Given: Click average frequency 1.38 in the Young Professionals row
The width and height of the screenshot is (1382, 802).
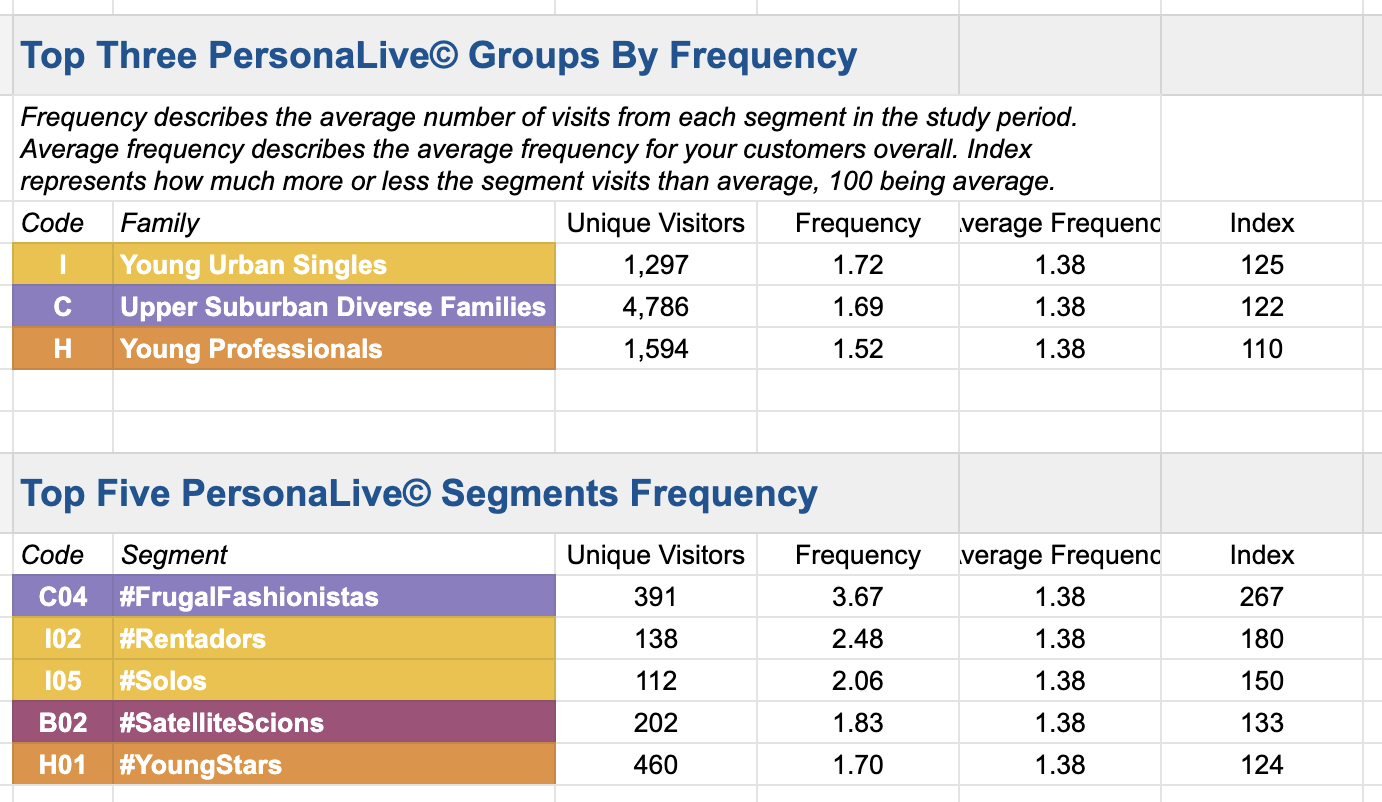Looking at the screenshot, I should [x=1060, y=349].
